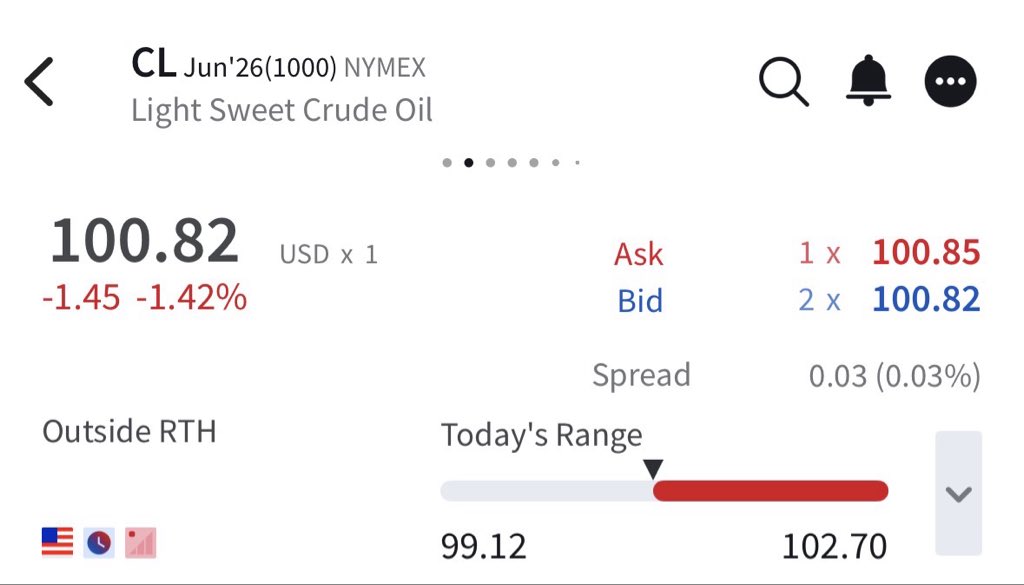
Task: Tap the alert bell icon
Action: tap(868, 80)
